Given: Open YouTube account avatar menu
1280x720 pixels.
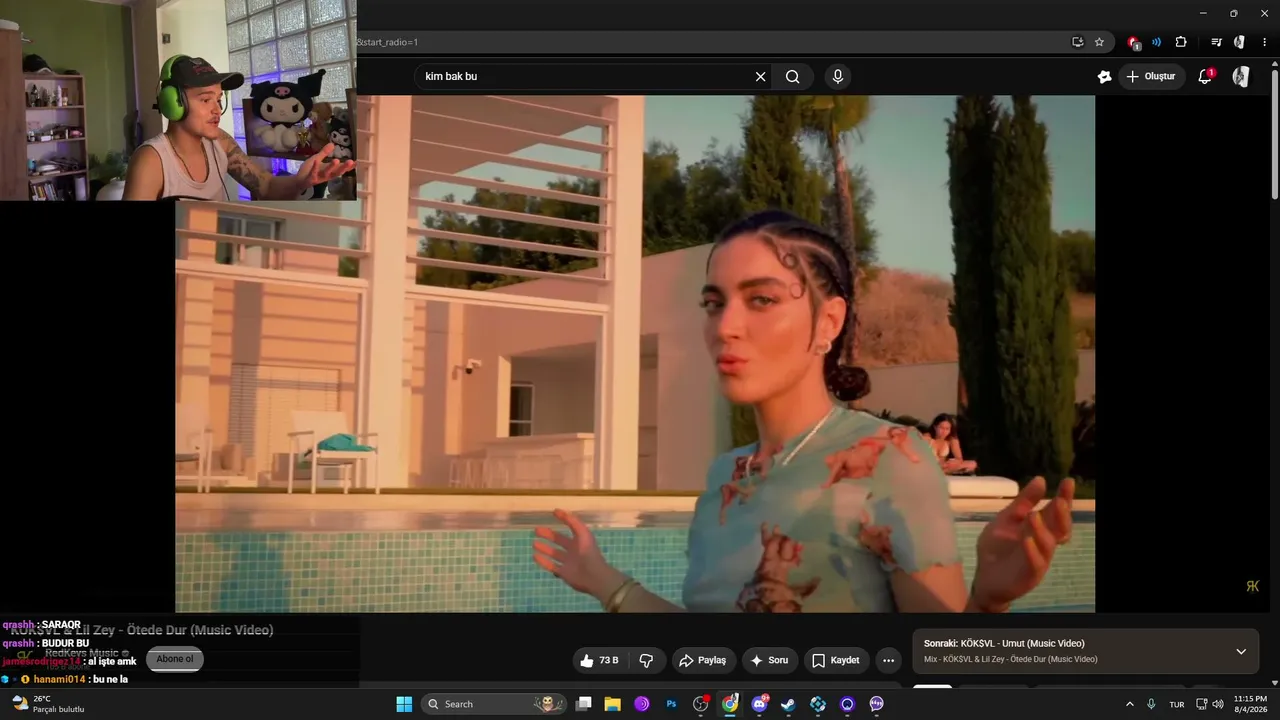Looking at the screenshot, I should point(1241,76).
